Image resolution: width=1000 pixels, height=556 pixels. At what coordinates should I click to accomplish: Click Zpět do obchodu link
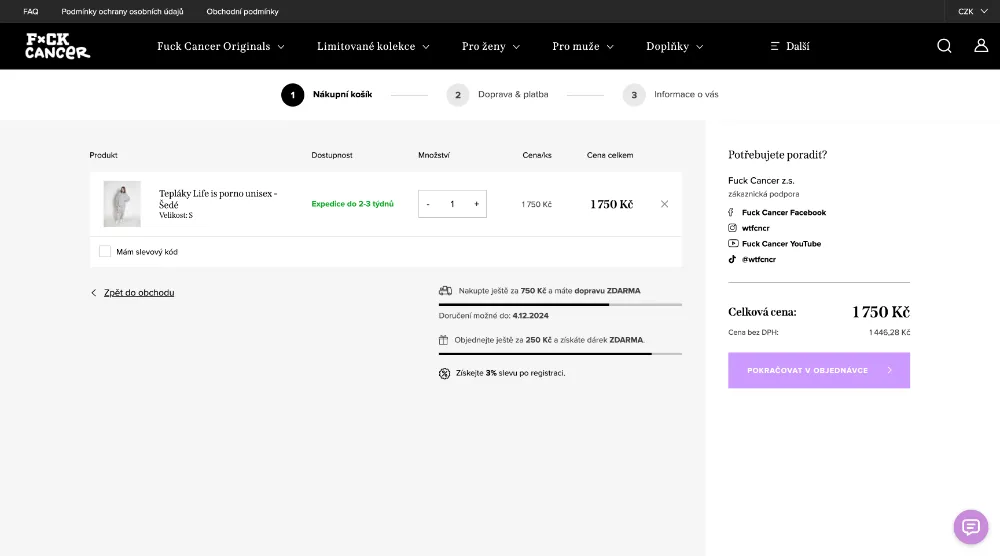point(139,293)
